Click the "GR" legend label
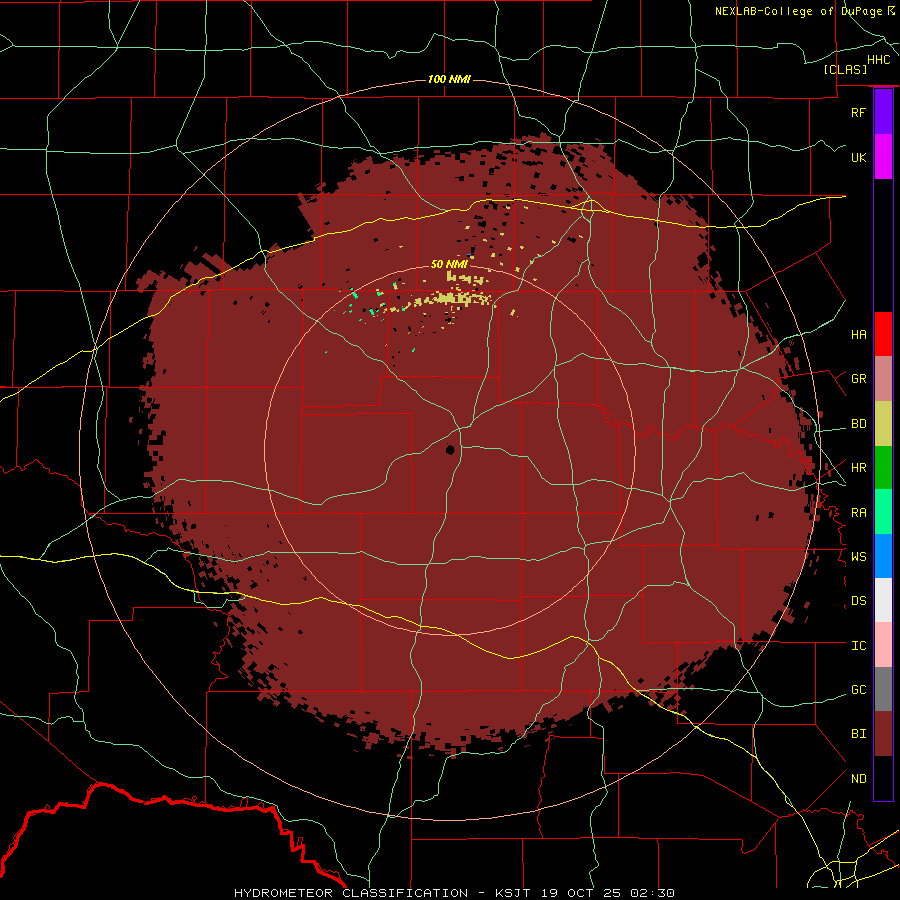This screenshot has width=900, height=900. coord(858,379)
